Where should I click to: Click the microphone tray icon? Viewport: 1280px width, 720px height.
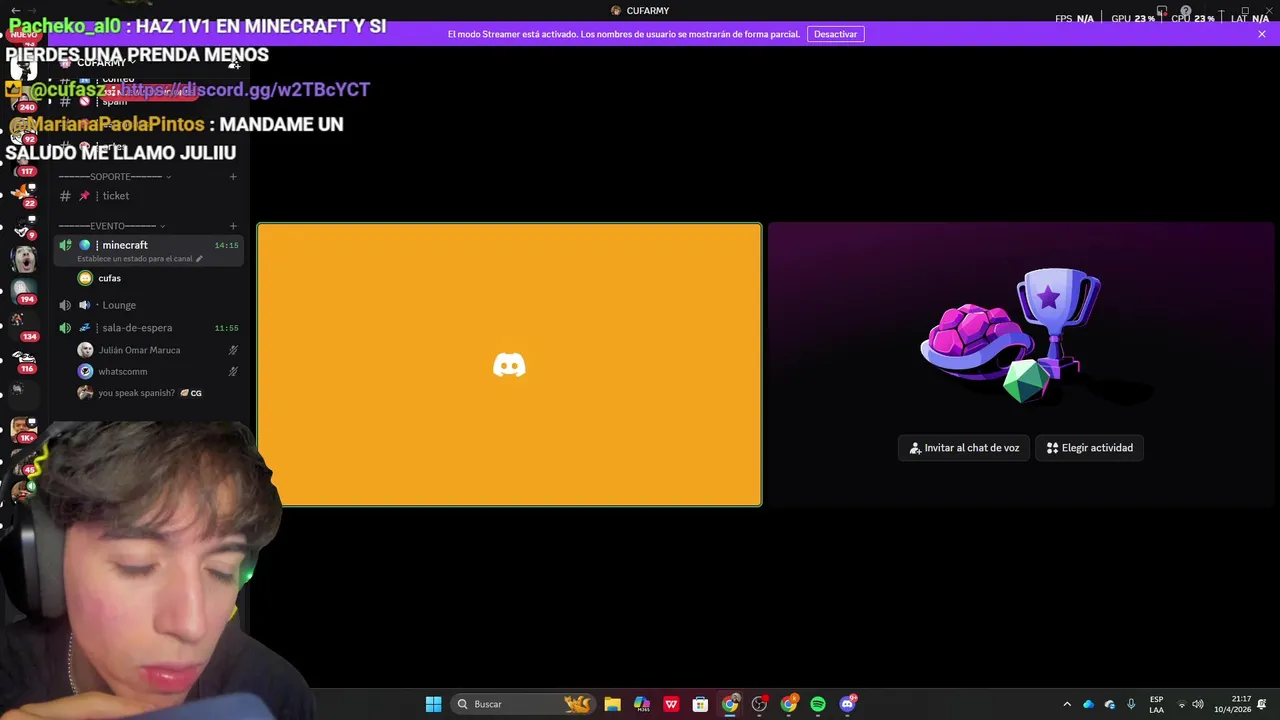pyautogui.click(x=1131, y=704)
